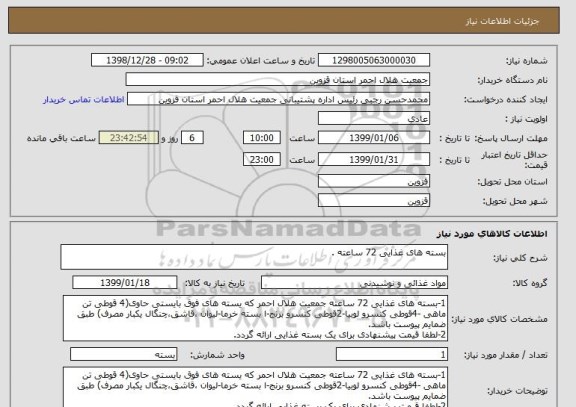Click the label شماره نیاز
This screenshot has height=407, width=576.
click(x=527, y=61)
